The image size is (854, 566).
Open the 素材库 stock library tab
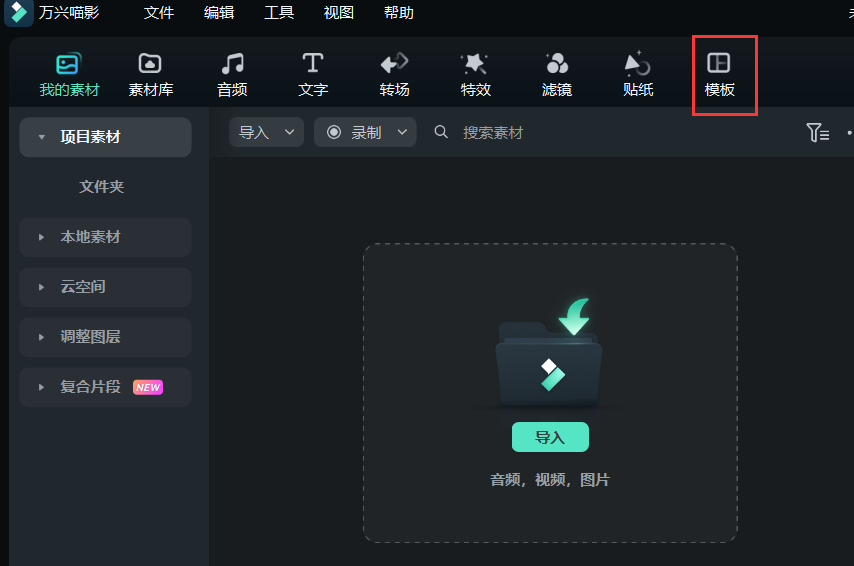[150, 75]
